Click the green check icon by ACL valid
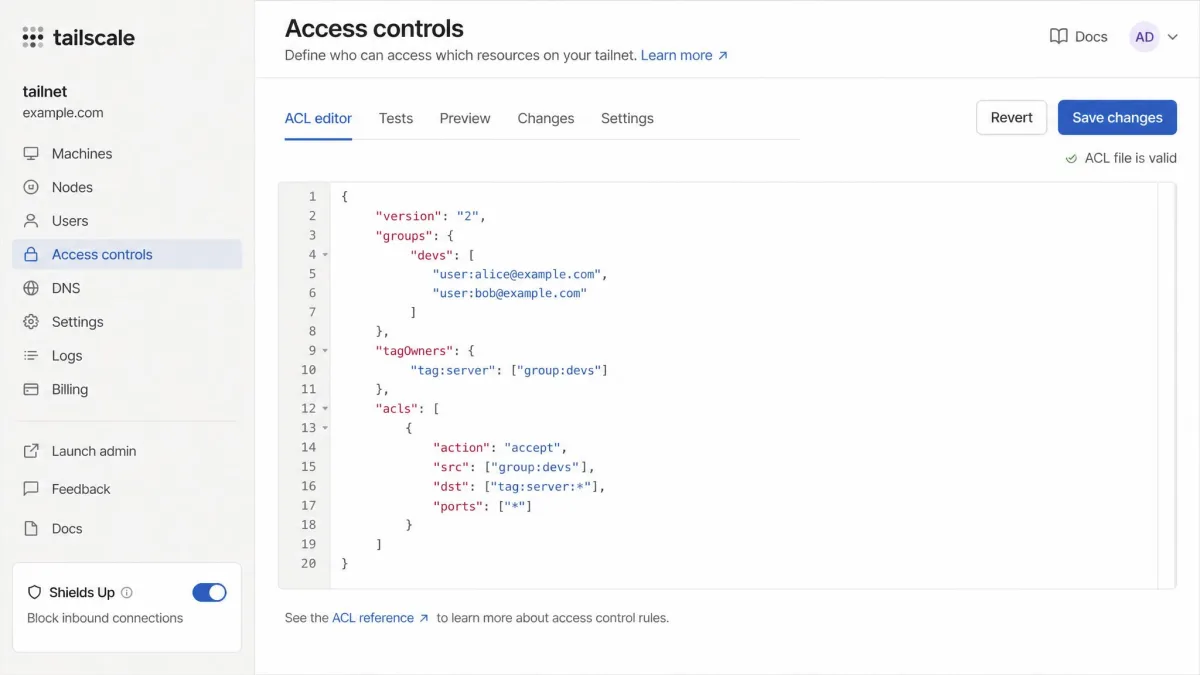Screen dimensions: 1200x675 tap(1072, 158)
